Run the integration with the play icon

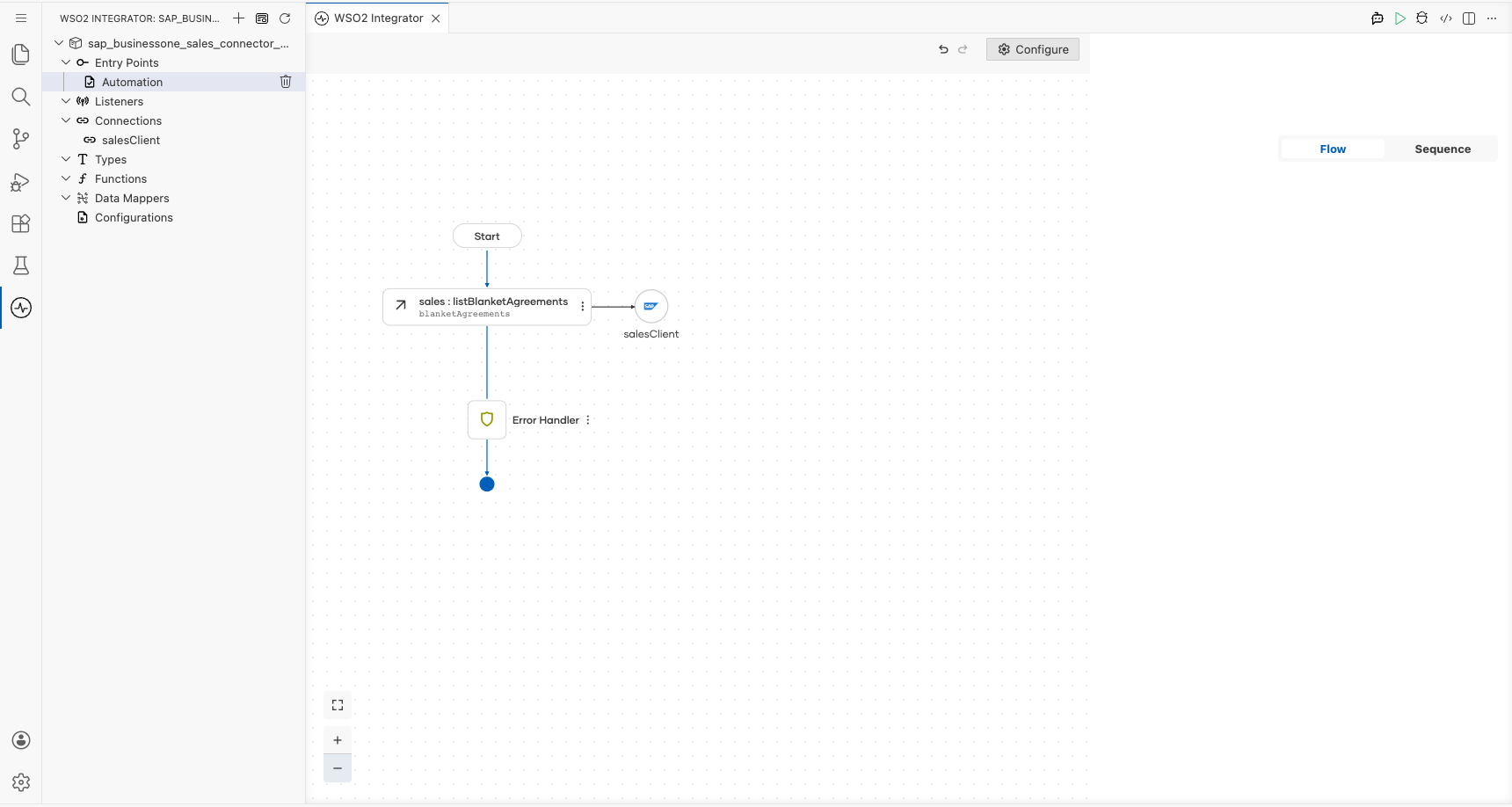pyautogui.click(x=1400, y=18)
